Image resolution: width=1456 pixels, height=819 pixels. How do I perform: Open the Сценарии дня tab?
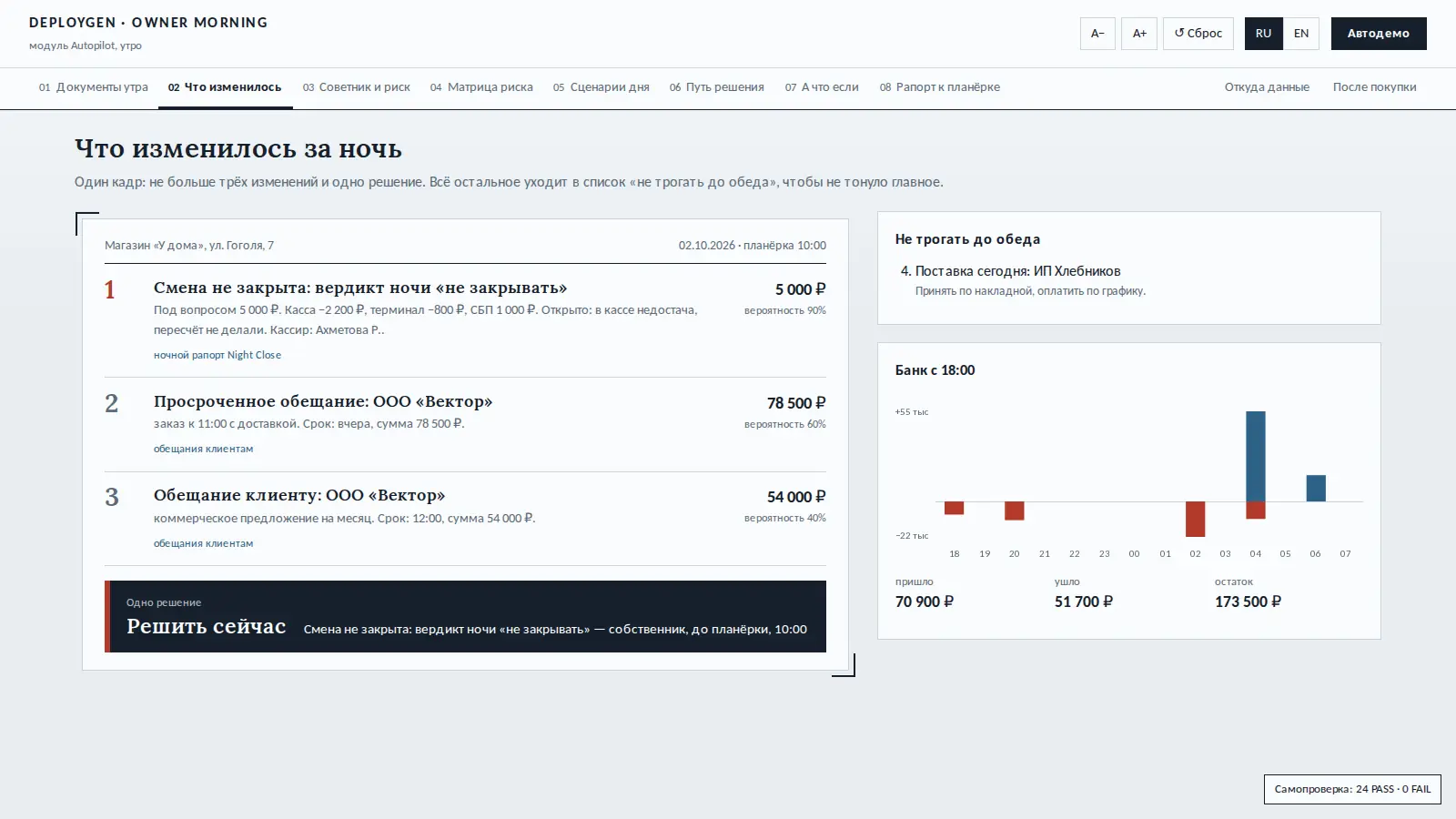click(602, 87)
